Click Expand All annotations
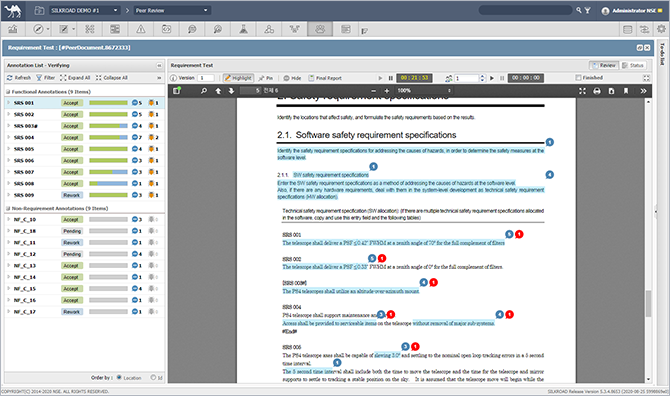The height and width of the screenshot is (396, 670). point(75,78)
